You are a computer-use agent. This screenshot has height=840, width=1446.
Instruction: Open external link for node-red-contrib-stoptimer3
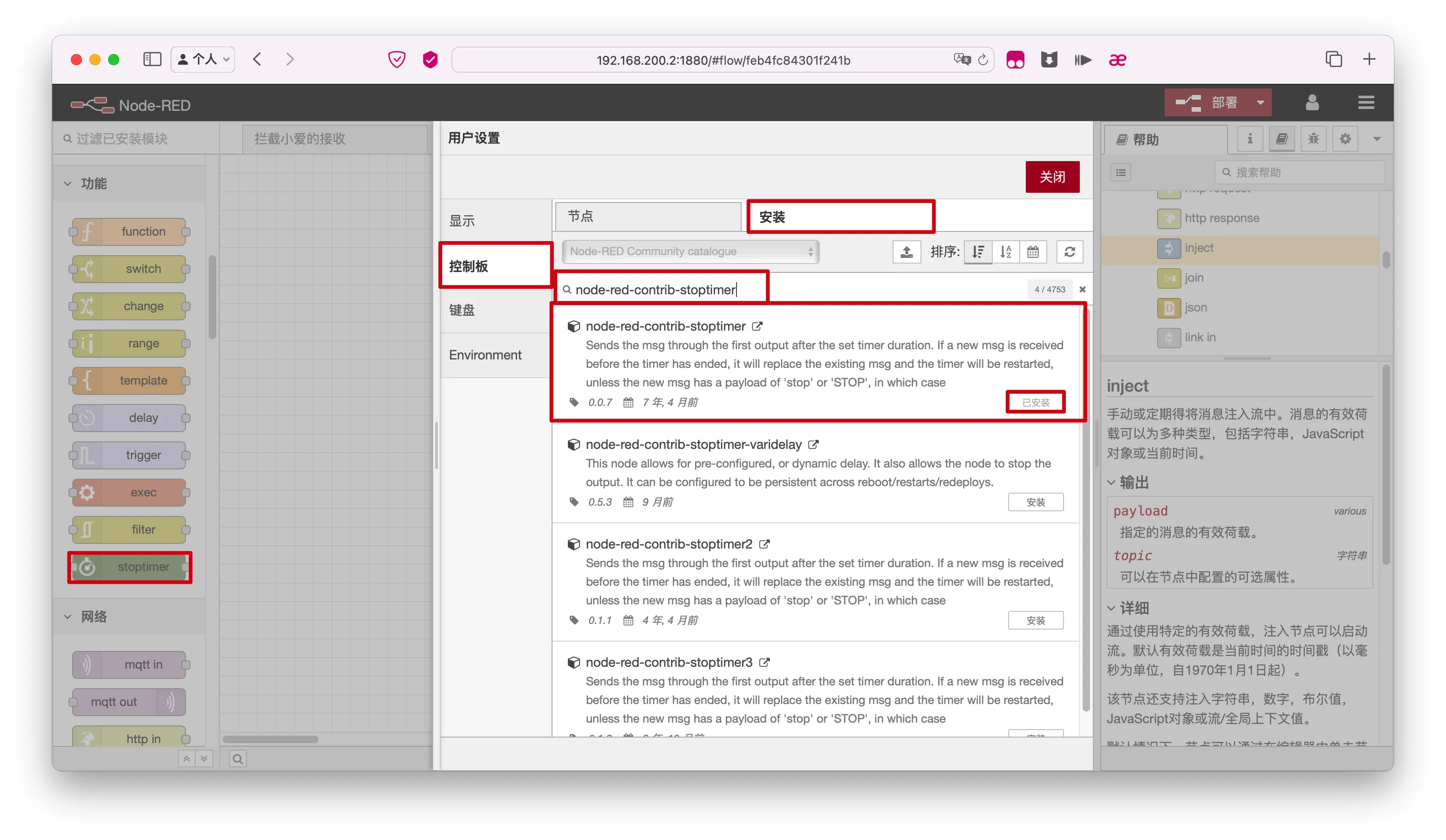764,662
